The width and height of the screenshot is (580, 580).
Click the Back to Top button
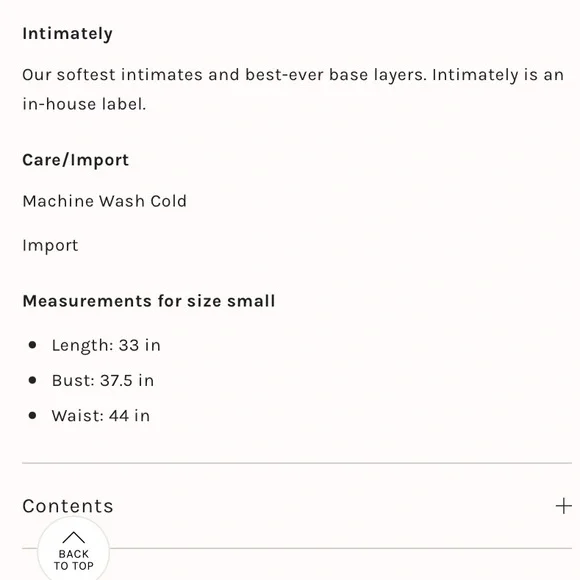click(x=73, y=549)
